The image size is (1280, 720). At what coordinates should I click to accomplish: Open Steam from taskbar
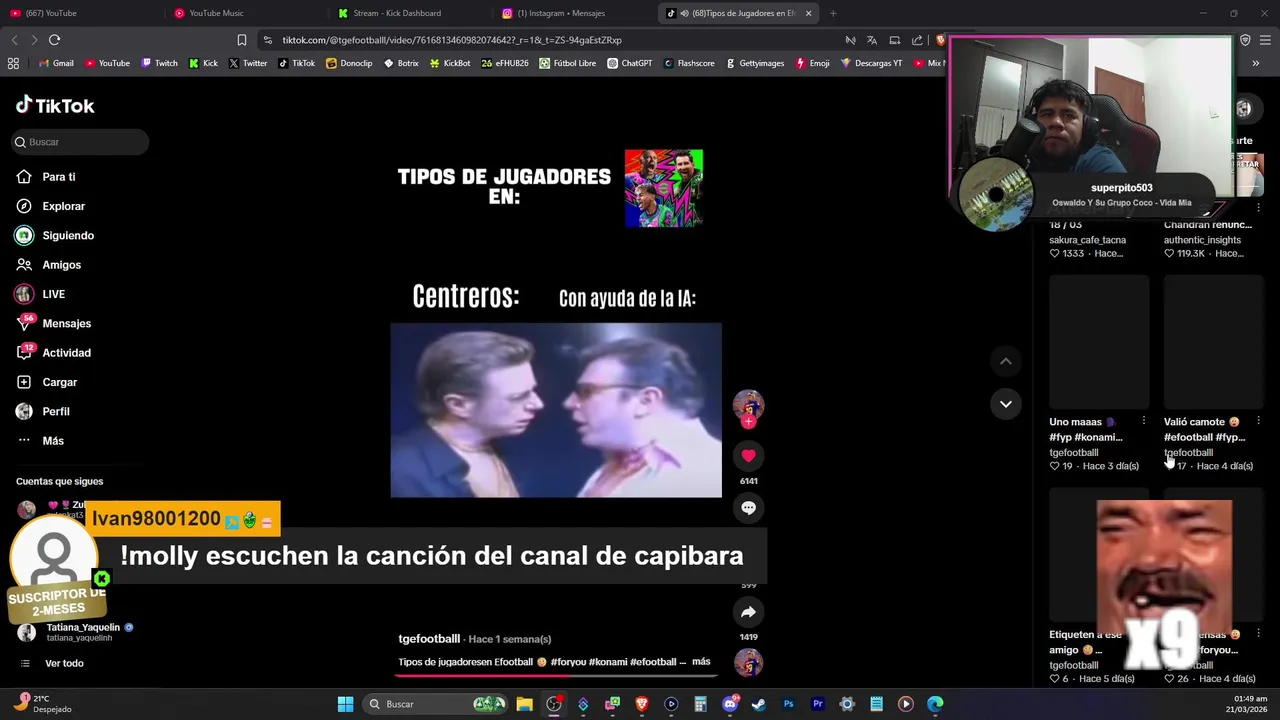tap(759, 704)
